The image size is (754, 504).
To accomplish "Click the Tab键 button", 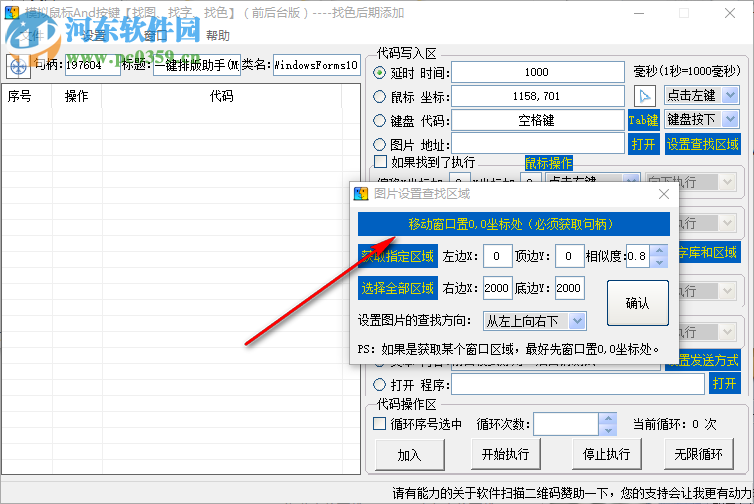I will (x=643, y=120).
